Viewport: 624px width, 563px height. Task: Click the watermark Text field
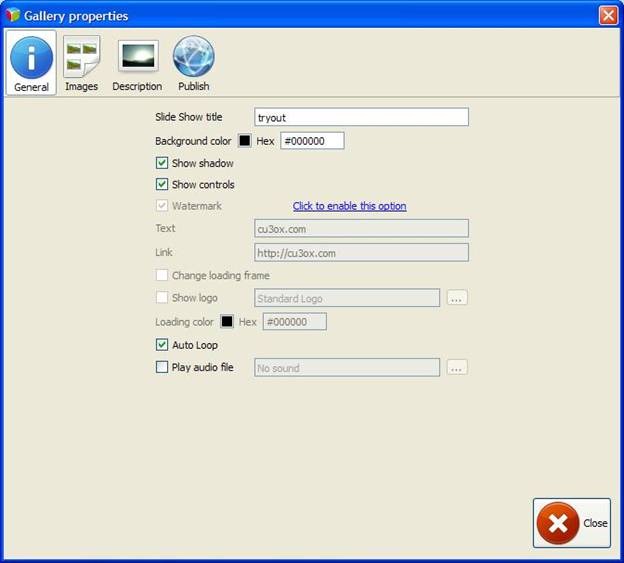click(361, 228)
